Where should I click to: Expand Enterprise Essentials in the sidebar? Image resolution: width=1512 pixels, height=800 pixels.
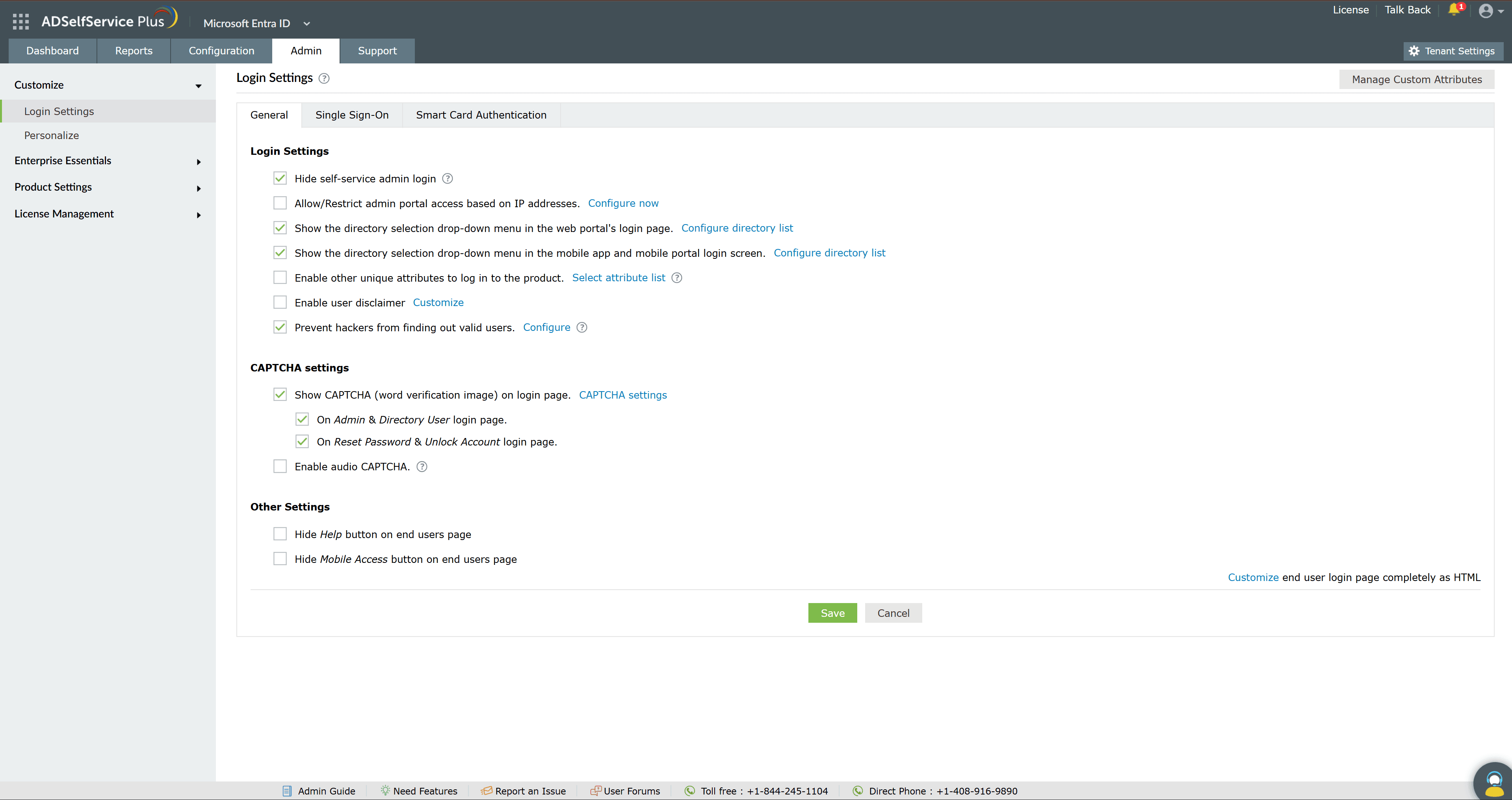(199, 162)
